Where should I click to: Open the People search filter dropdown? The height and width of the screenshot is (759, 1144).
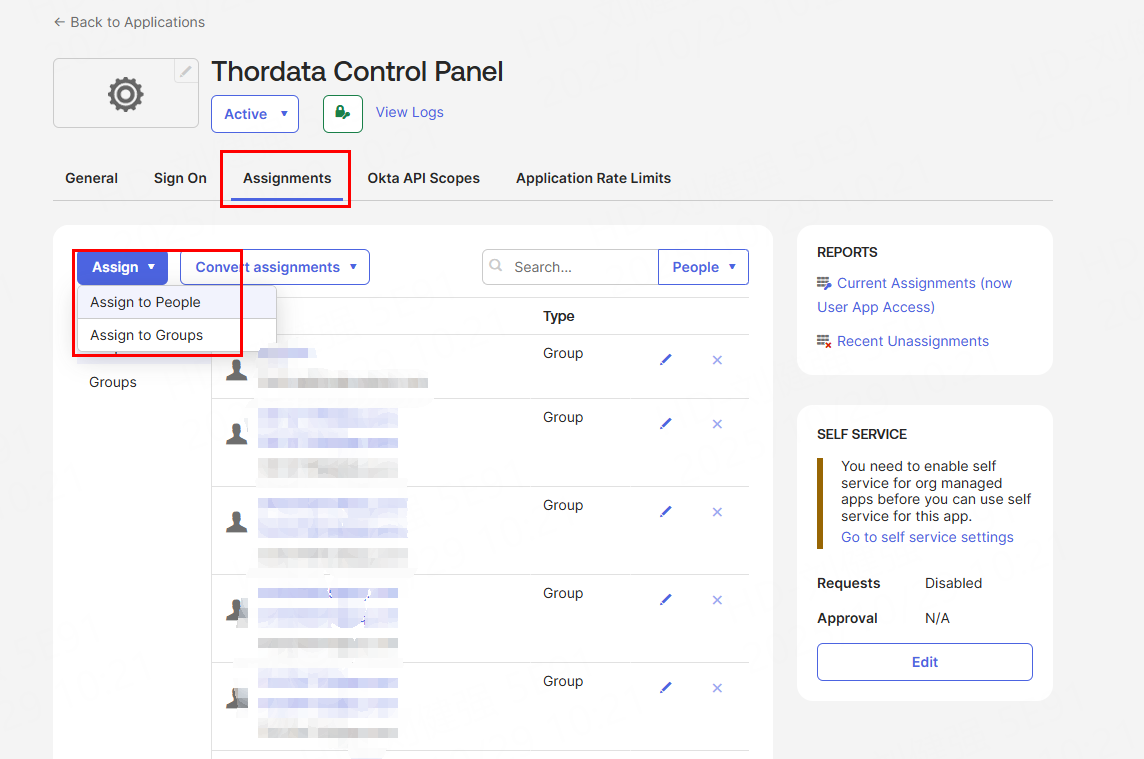coord(703,267)
